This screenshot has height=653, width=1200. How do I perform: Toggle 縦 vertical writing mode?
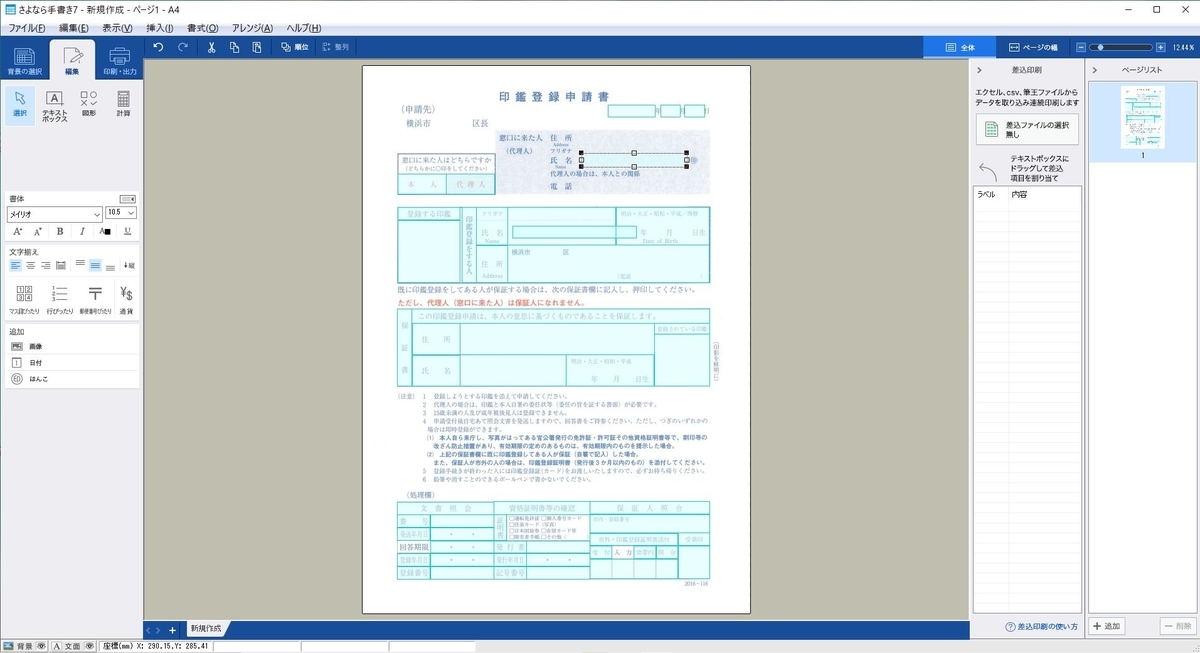(128, 265)
